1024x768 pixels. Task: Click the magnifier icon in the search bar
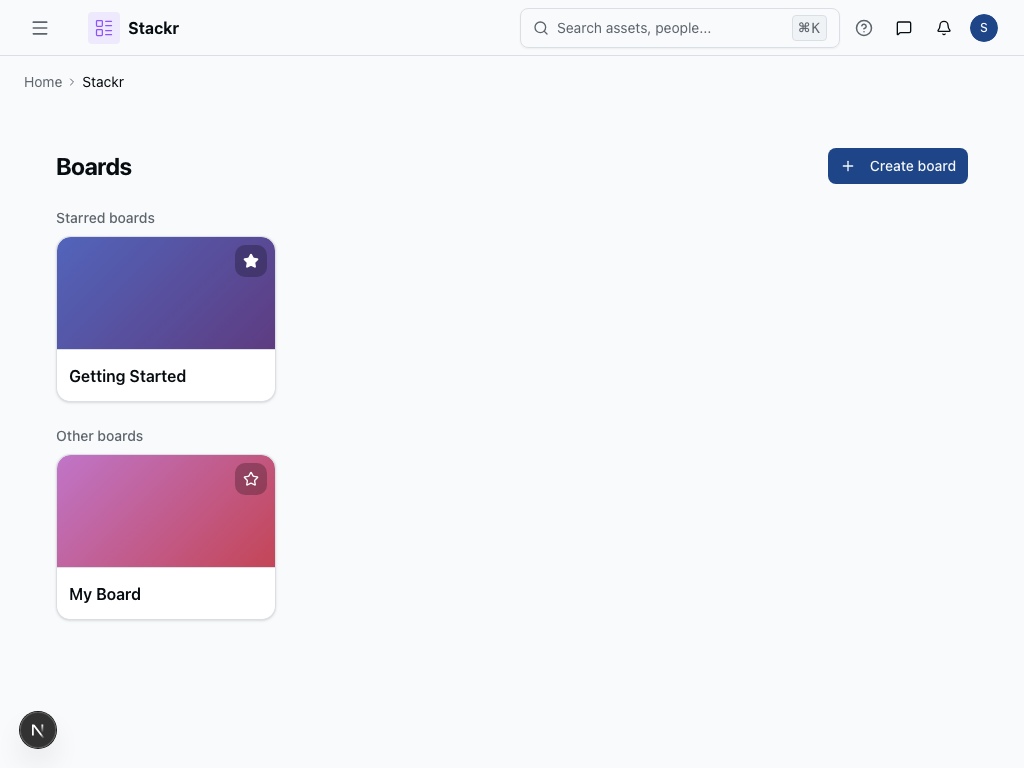541,28
